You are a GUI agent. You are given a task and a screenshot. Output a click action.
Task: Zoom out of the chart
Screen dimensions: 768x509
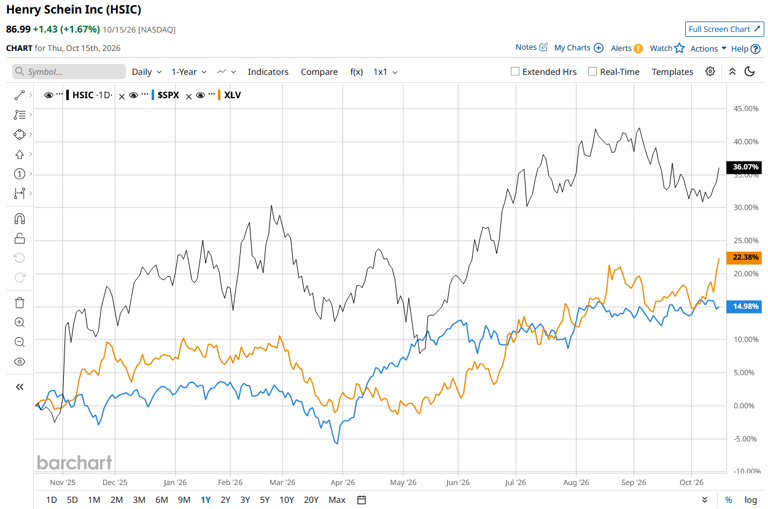click(20, 342)
